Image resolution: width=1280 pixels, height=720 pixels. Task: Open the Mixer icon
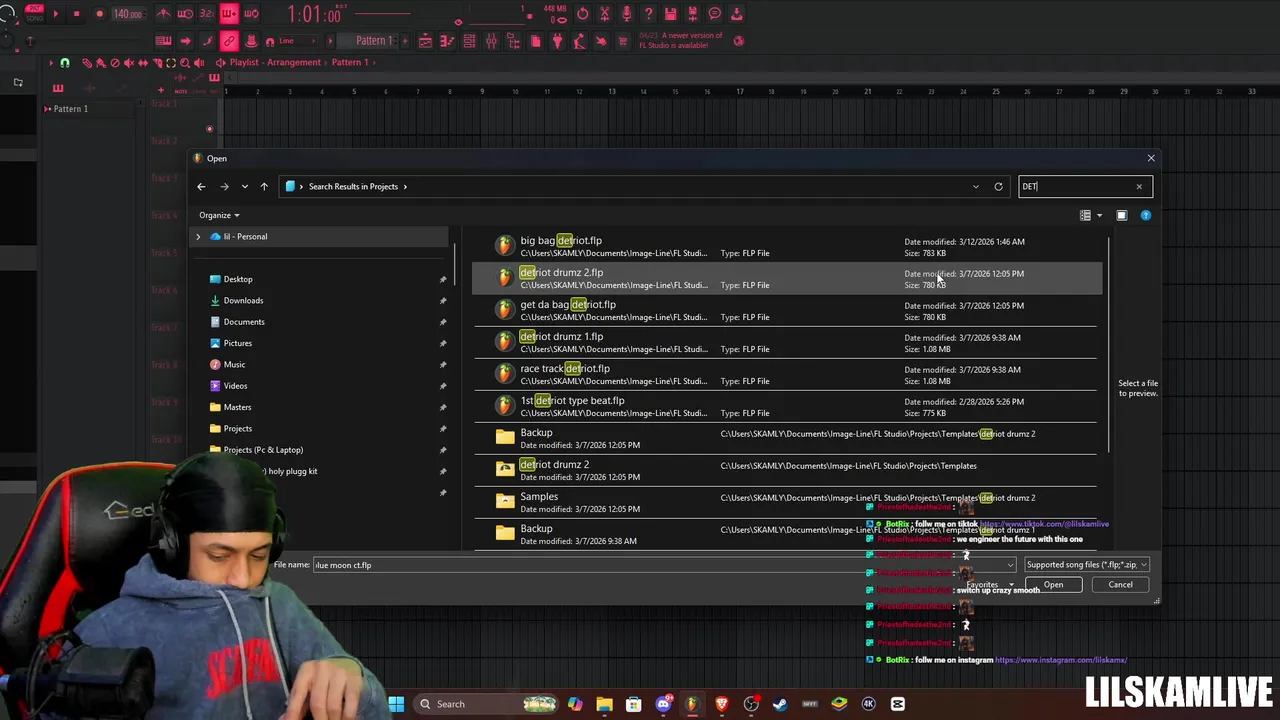[491, 41]
